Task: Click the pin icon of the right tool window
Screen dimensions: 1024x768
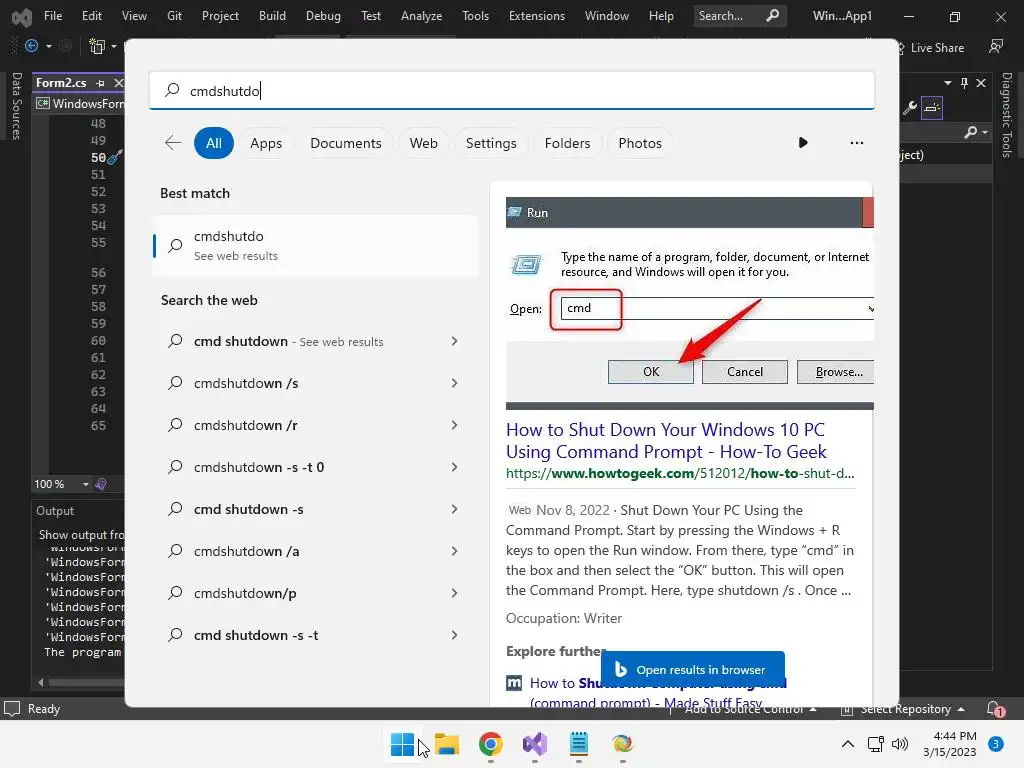Action: (x=964, y=83)
